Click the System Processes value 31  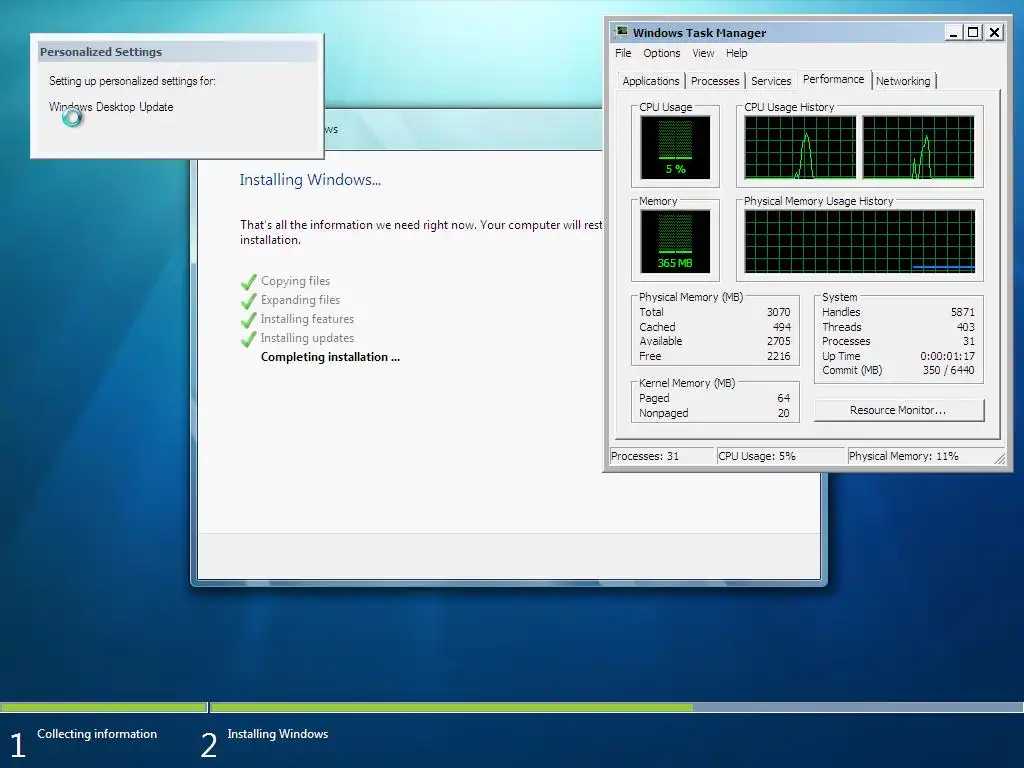click(x=968, y=341)
